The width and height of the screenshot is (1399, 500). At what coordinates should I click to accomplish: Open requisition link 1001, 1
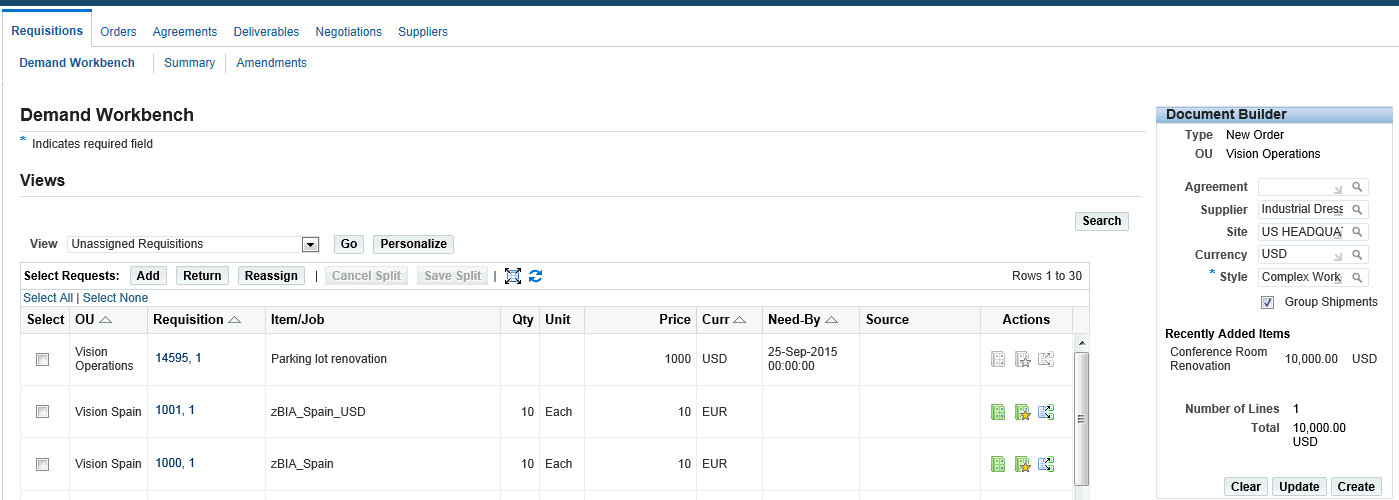(x=175, y=410)
